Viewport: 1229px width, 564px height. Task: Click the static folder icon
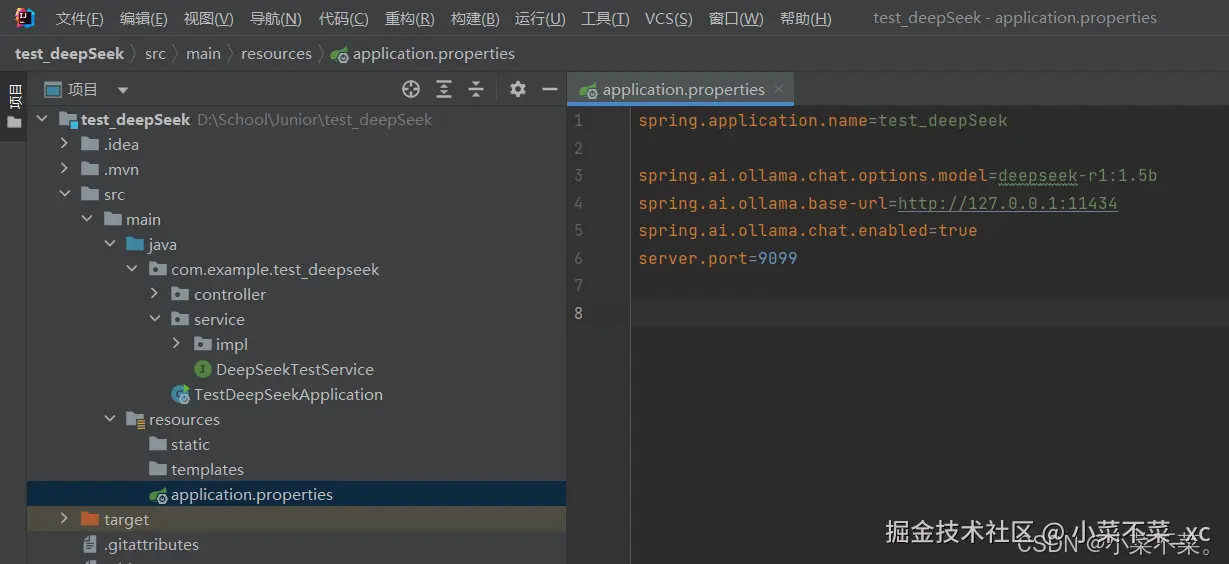[x=158, y=445]
